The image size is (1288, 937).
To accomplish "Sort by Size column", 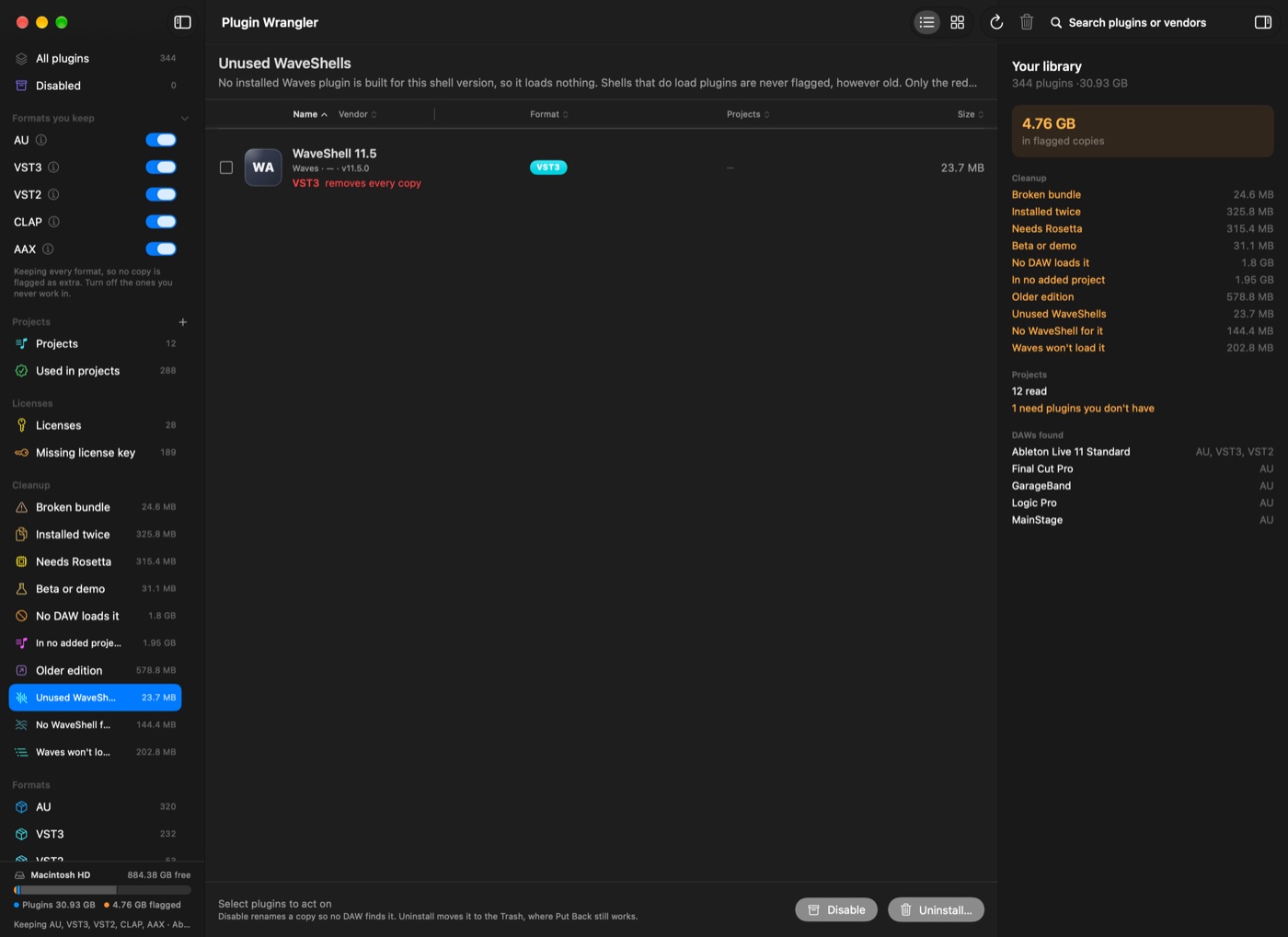I will pos(971,114).
